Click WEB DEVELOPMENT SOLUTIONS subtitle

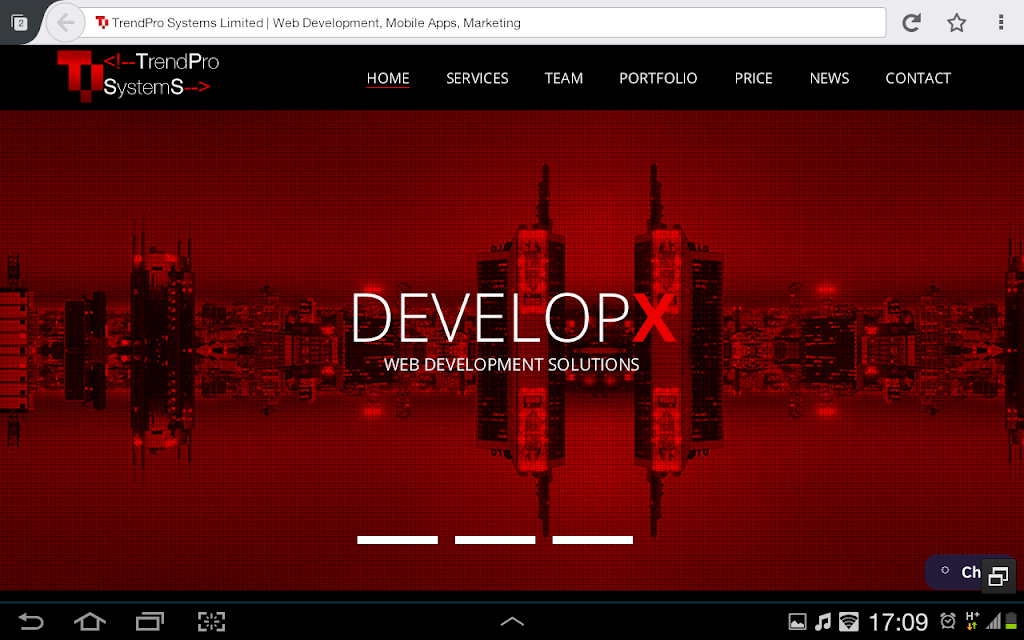(x=511, y=364)
